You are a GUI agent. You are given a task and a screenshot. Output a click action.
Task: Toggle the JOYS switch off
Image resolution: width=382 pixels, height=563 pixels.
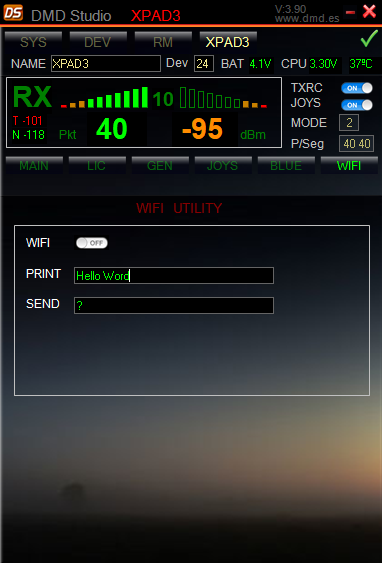[x=357, y=105]
